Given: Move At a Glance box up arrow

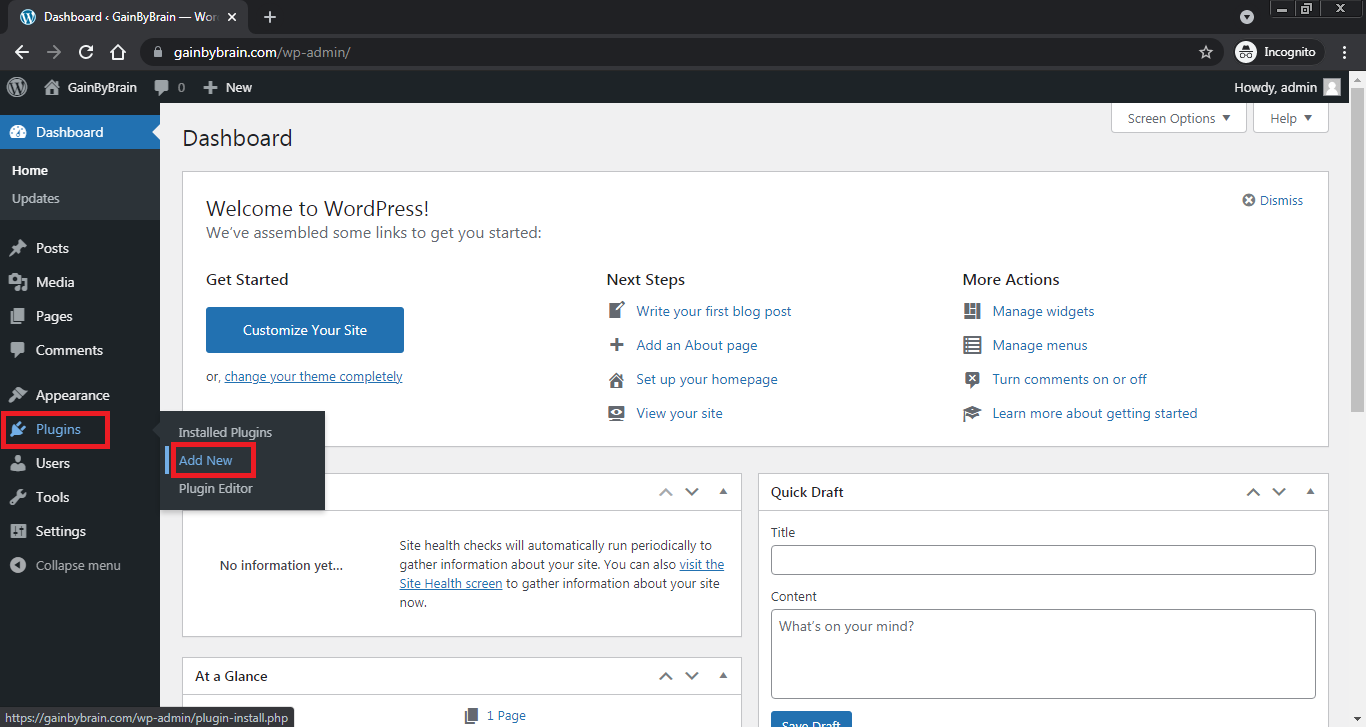Looking at the screenshot, I should [x=665, y=676].
